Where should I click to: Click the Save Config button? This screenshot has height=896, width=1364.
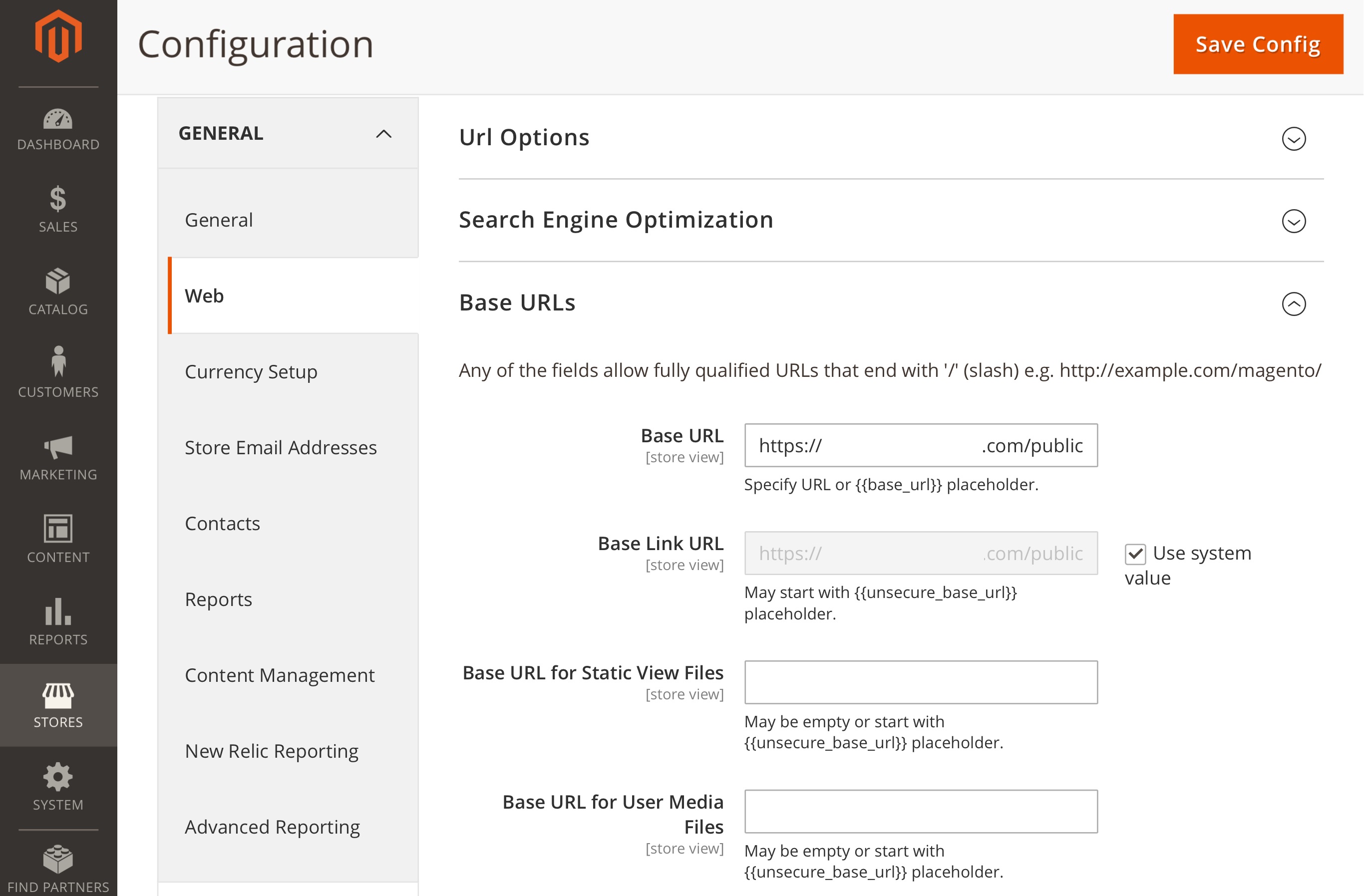click(x=1258, y=44)
